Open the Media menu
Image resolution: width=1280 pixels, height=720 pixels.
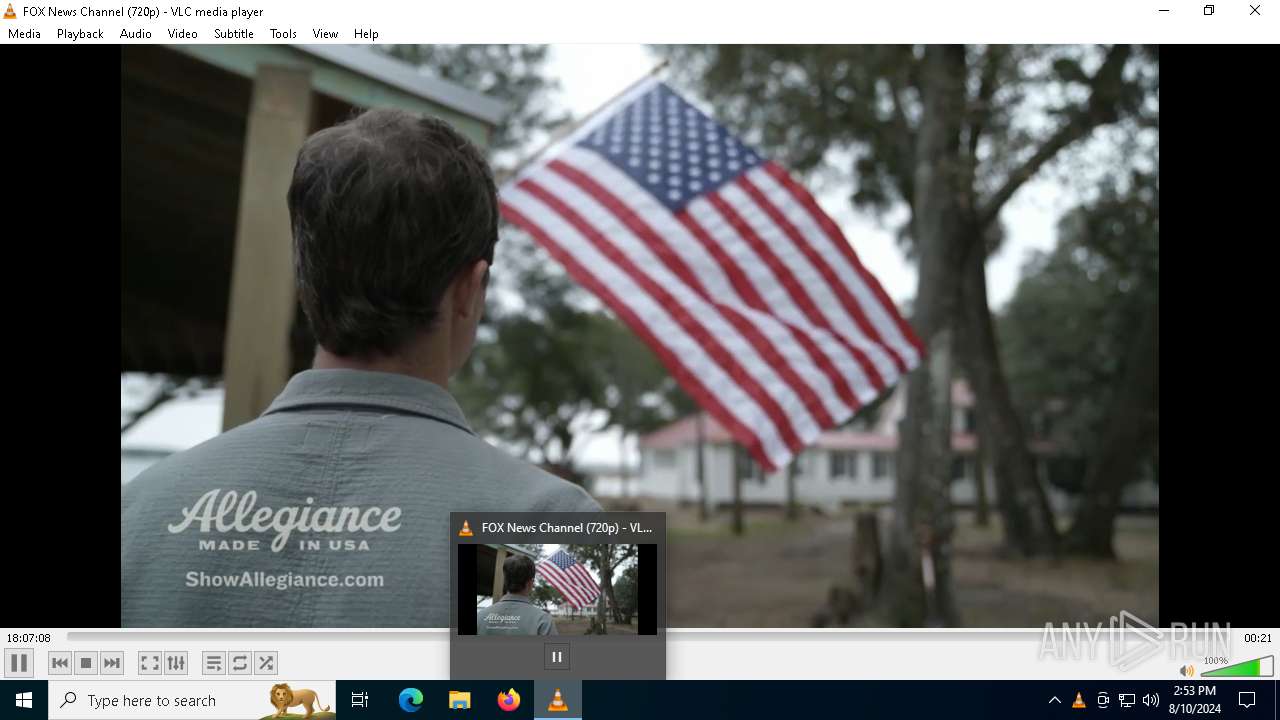[24, 34]
